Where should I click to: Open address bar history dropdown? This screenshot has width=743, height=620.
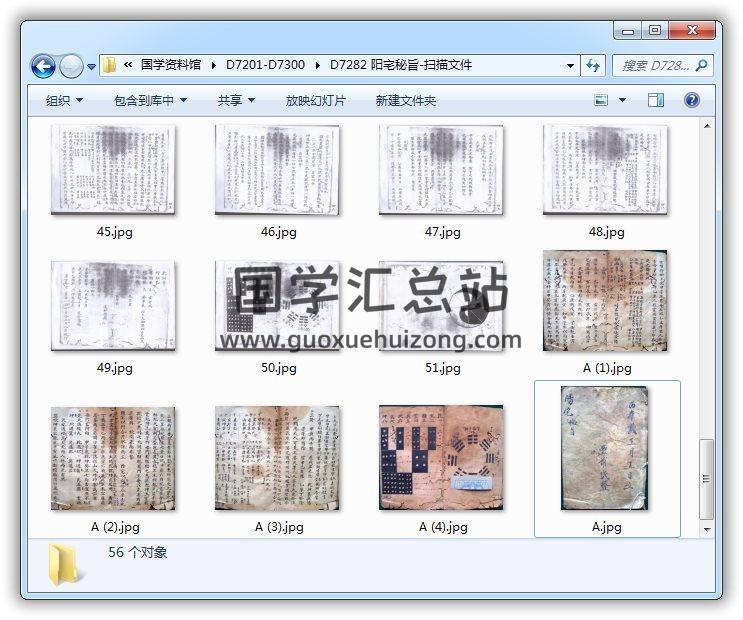(571, 65)
